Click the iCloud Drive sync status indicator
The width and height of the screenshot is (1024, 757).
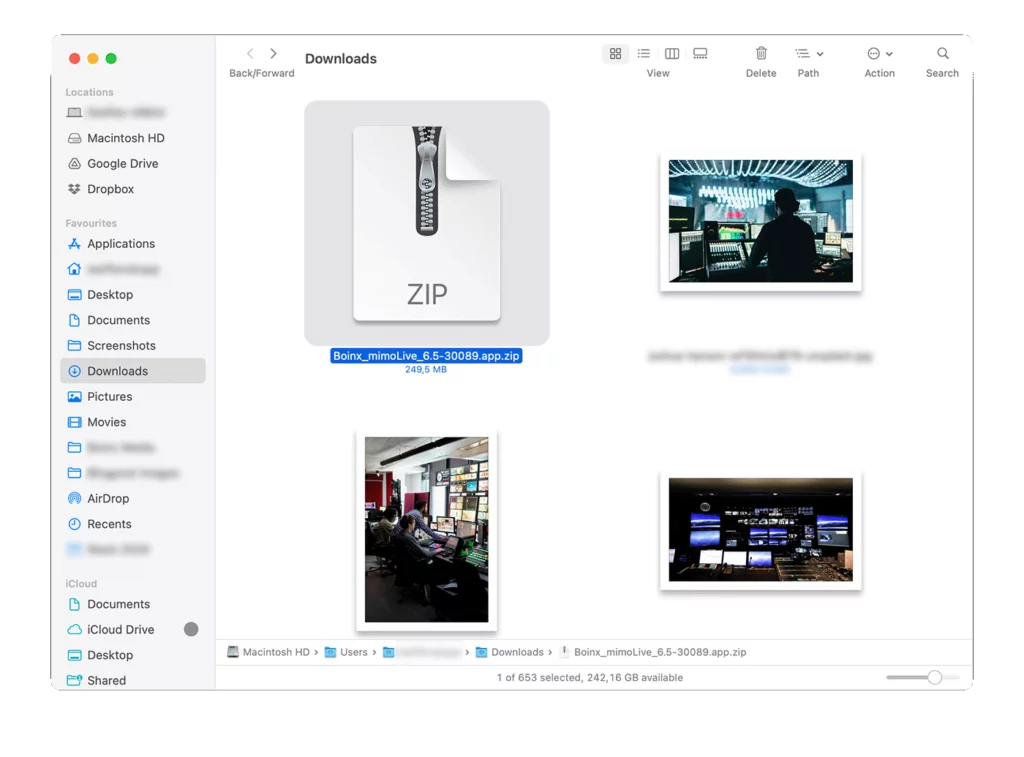191,629
